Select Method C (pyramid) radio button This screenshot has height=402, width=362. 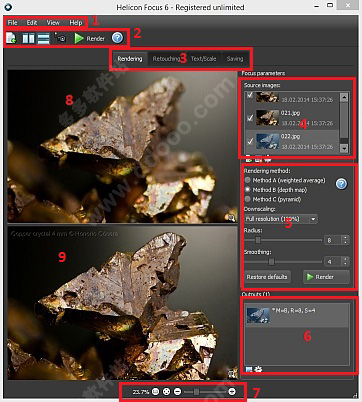tap(248, 199)
